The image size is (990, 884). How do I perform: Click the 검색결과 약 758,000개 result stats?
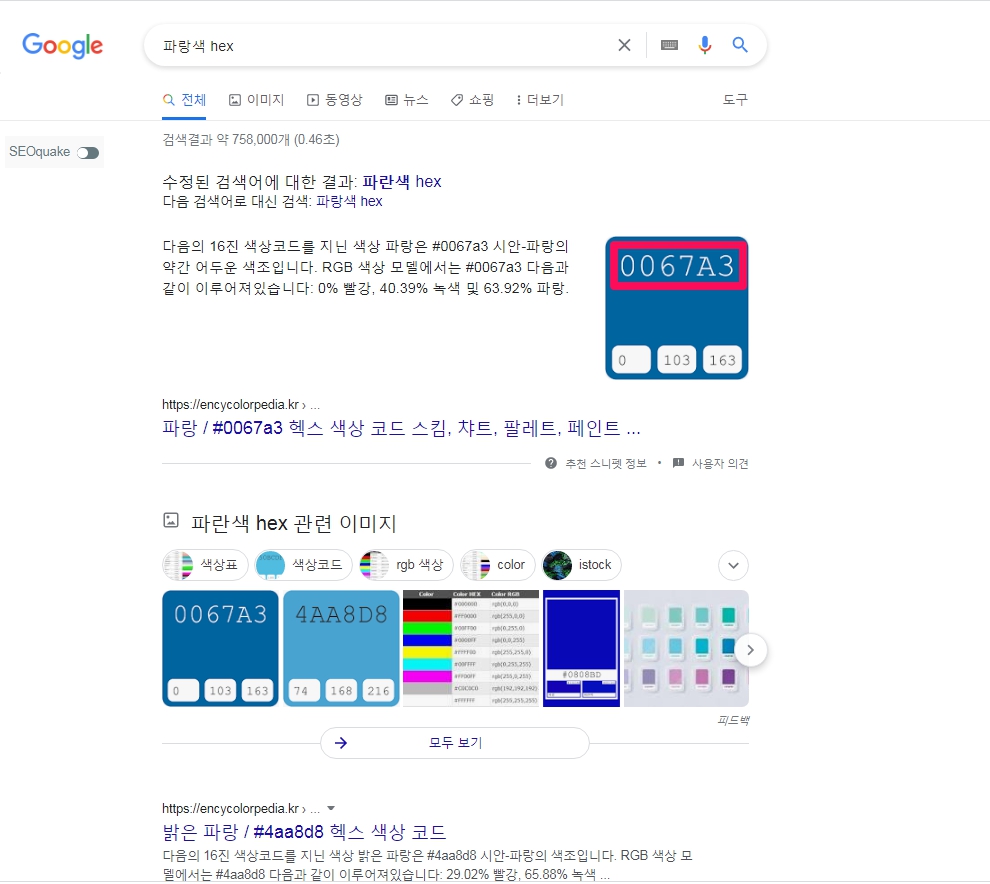(x=251, y=140)
